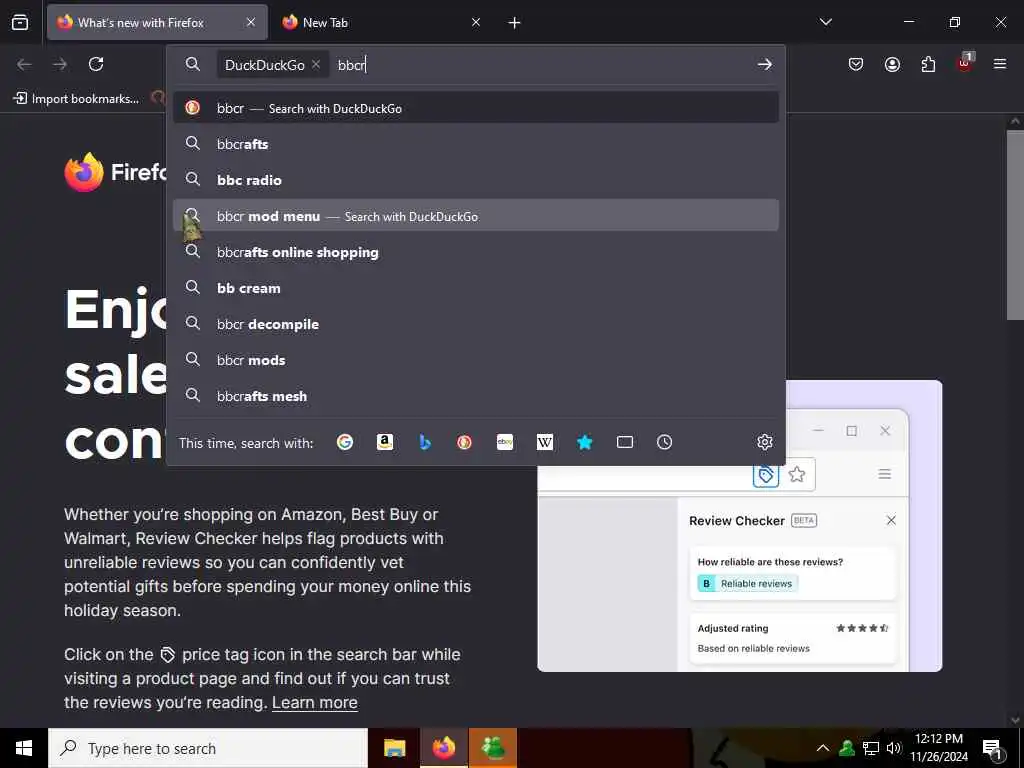
Task: Close the What's new with Firefox tab
Action: pyautogui.click(x=251, y=22)
